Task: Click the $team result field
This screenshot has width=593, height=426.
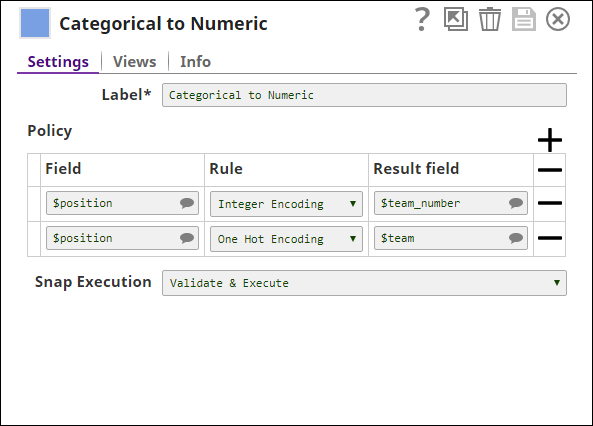Action: click(451, 238)
